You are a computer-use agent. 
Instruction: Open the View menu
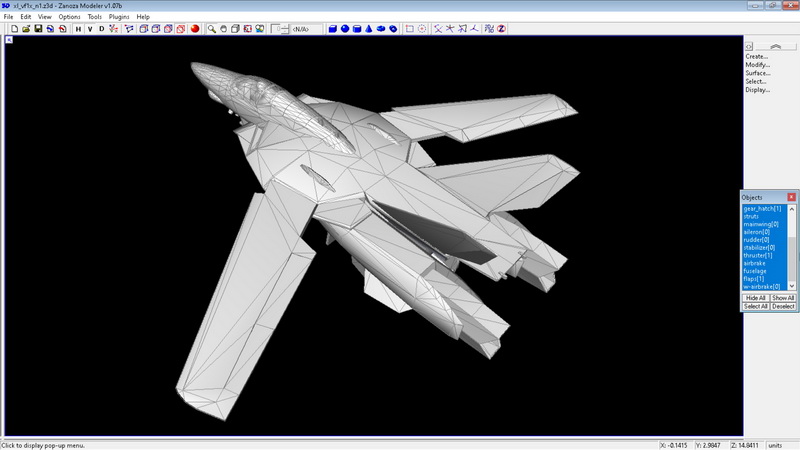pos(45,17)
